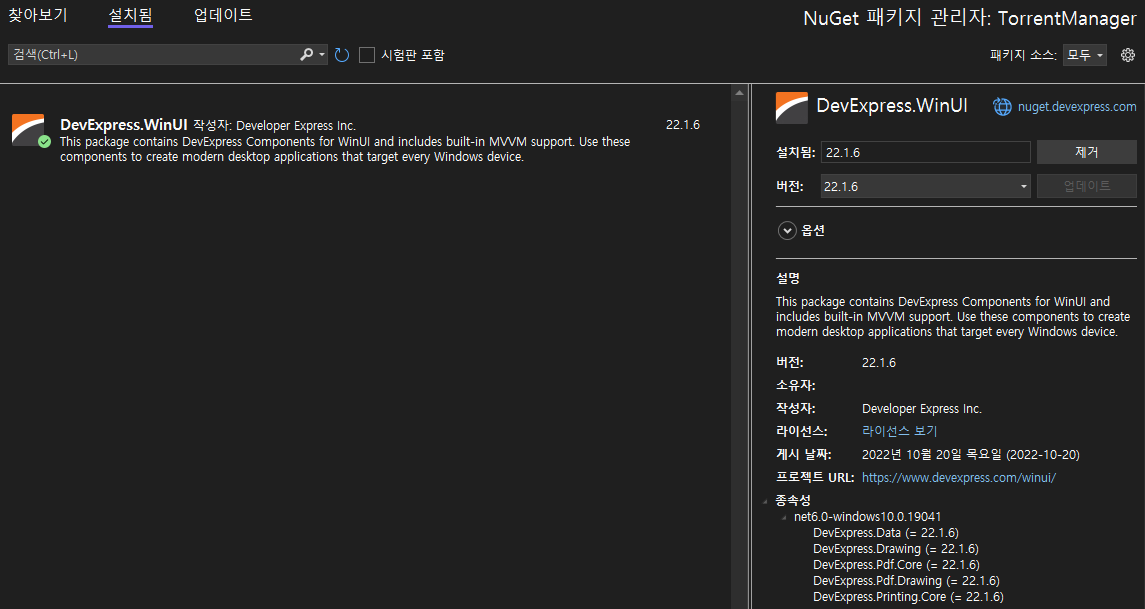
Task: Open the 패키지 소스 dropdown set to 모두
Action: point(1084,55)
